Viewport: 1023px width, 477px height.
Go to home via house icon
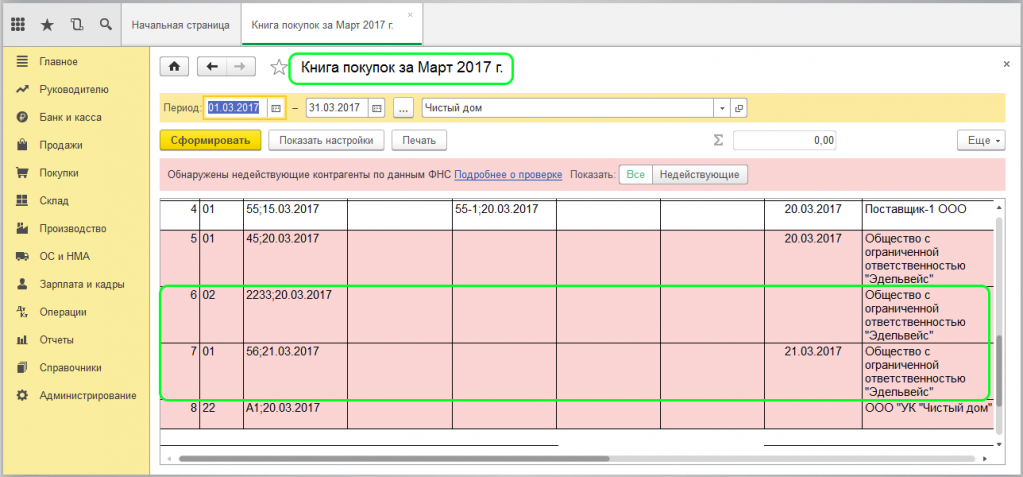coord(175,67)
